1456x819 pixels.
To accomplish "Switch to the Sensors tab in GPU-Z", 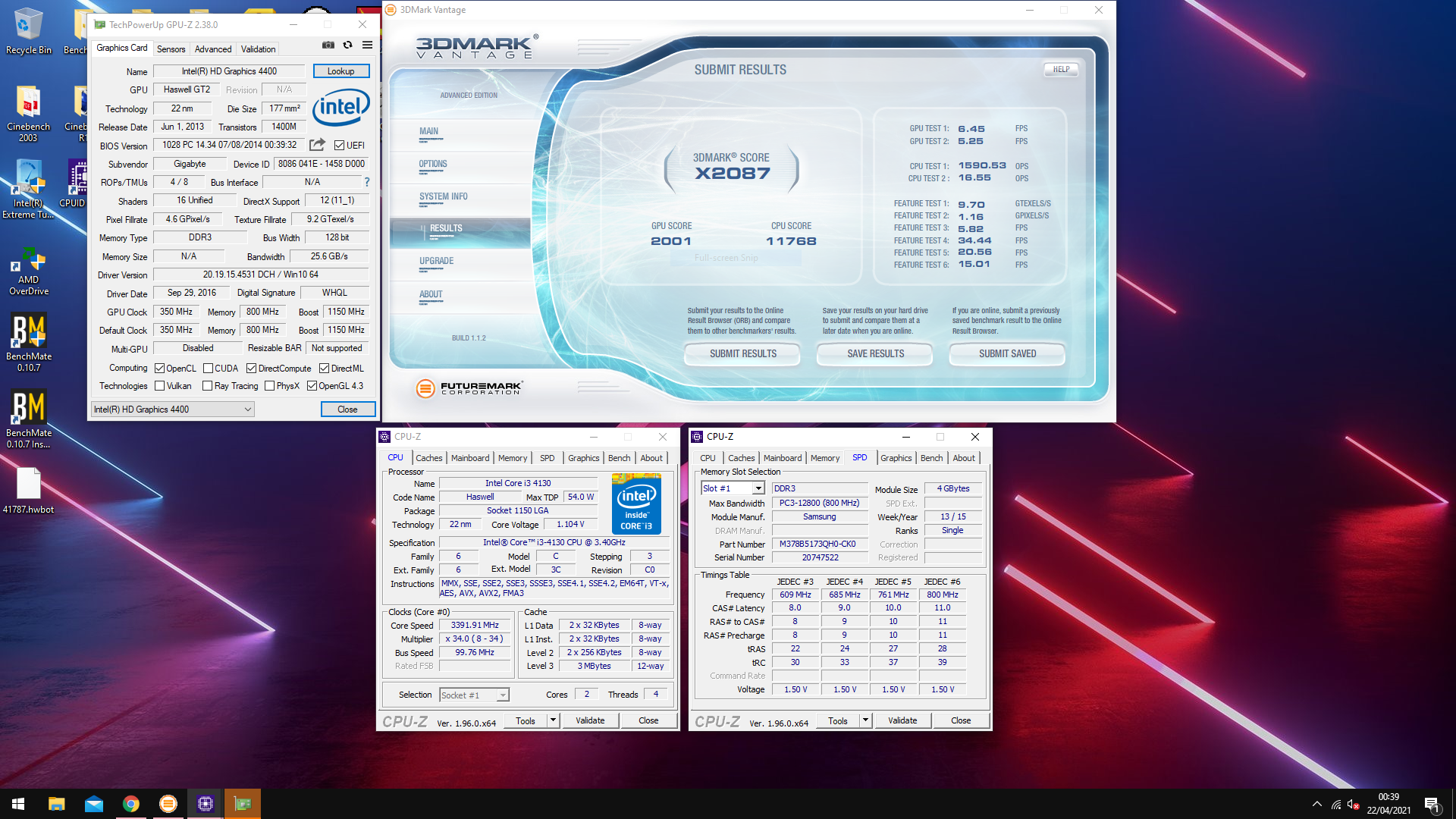I will (x=171, y=49).
